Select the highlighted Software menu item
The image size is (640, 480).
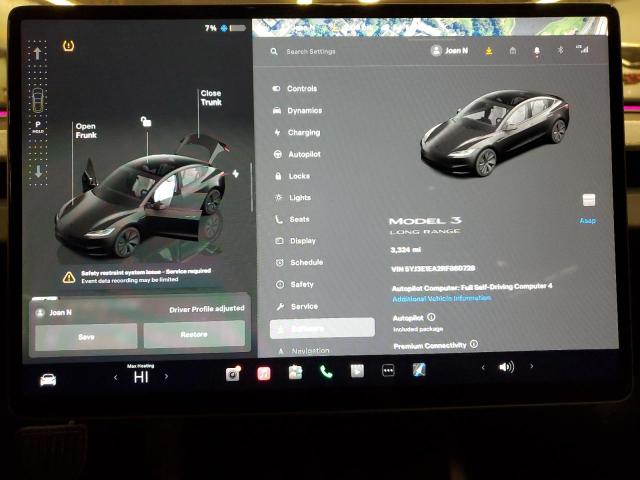click(322, 328)
